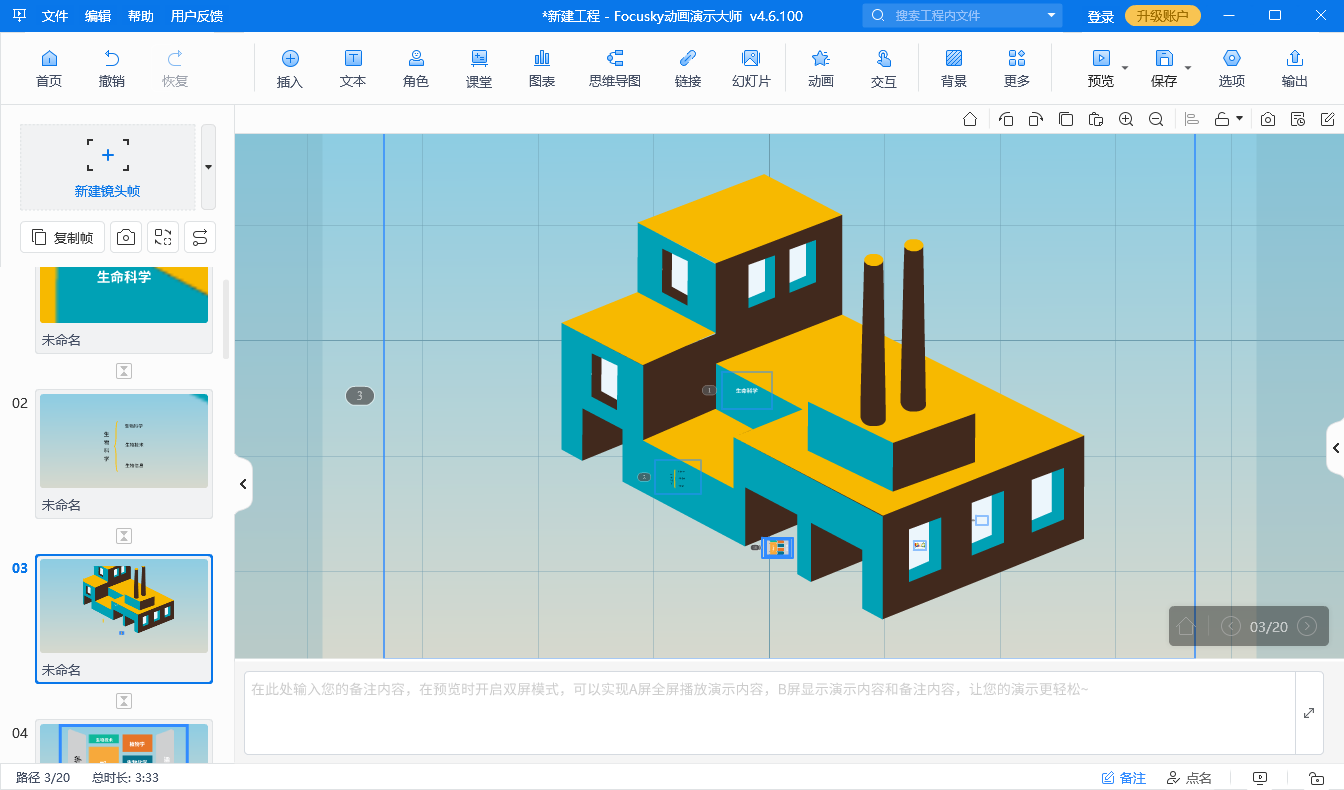Toggle the canvas unlock padlock icon
This screenshot has width=1344, height=790.
point(1221,119)
